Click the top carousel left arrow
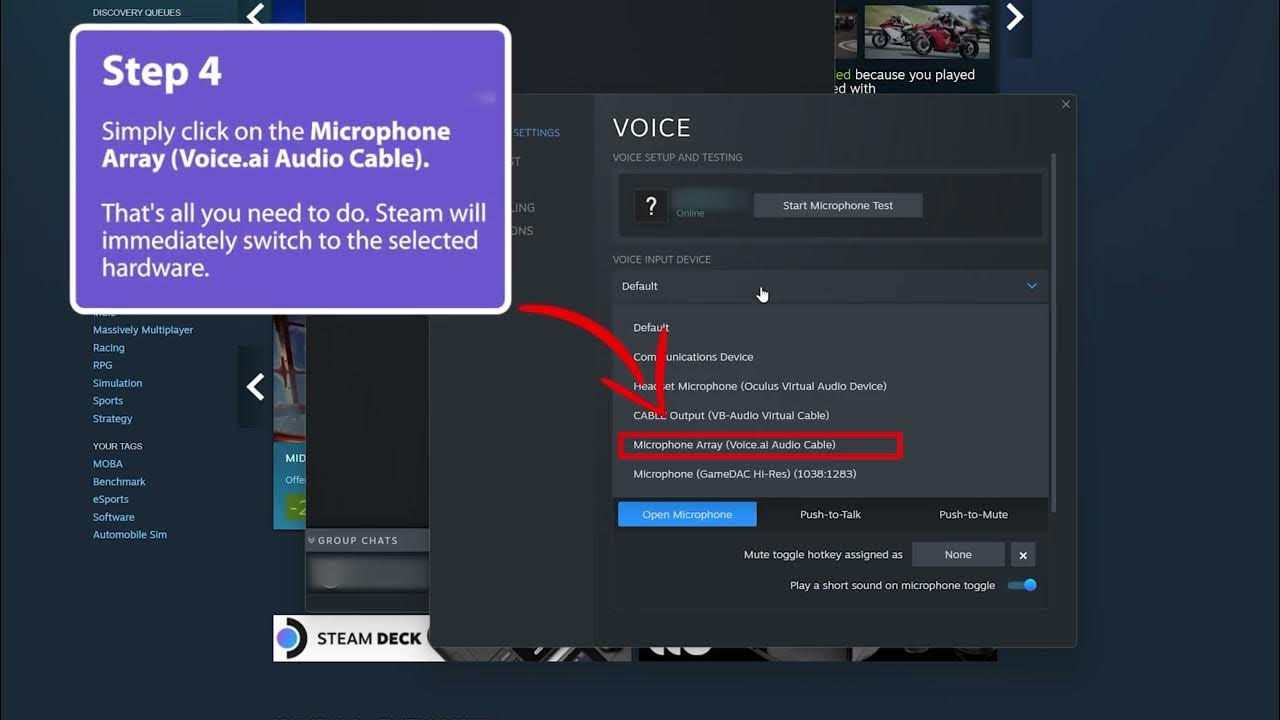Viewport: 1280px width, 720px height. tap(256, 14)
